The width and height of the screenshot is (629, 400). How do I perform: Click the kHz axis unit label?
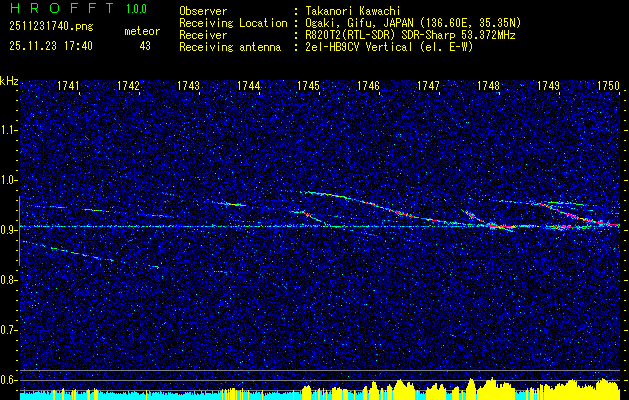9,81
